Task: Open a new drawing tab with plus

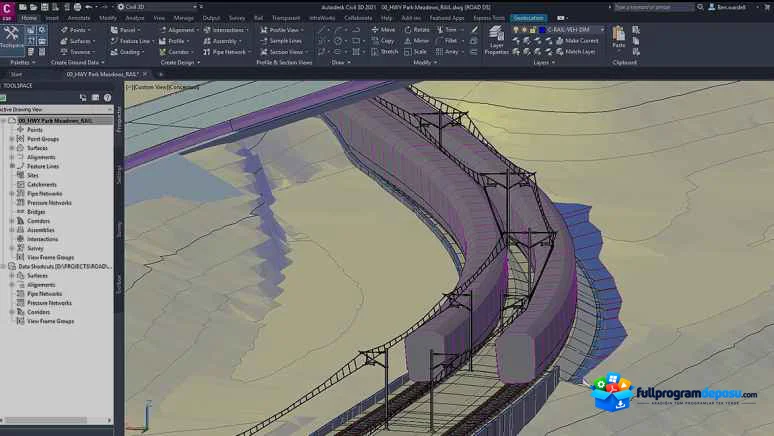Action: pyautogui.click(x=160, y=74)
